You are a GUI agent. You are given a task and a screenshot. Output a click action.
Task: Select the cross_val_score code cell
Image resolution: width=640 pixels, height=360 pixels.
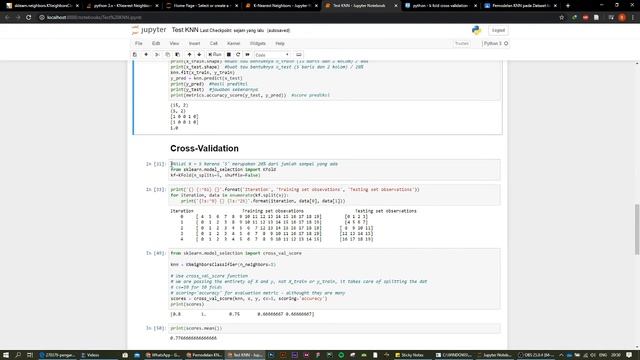(334, 279)
